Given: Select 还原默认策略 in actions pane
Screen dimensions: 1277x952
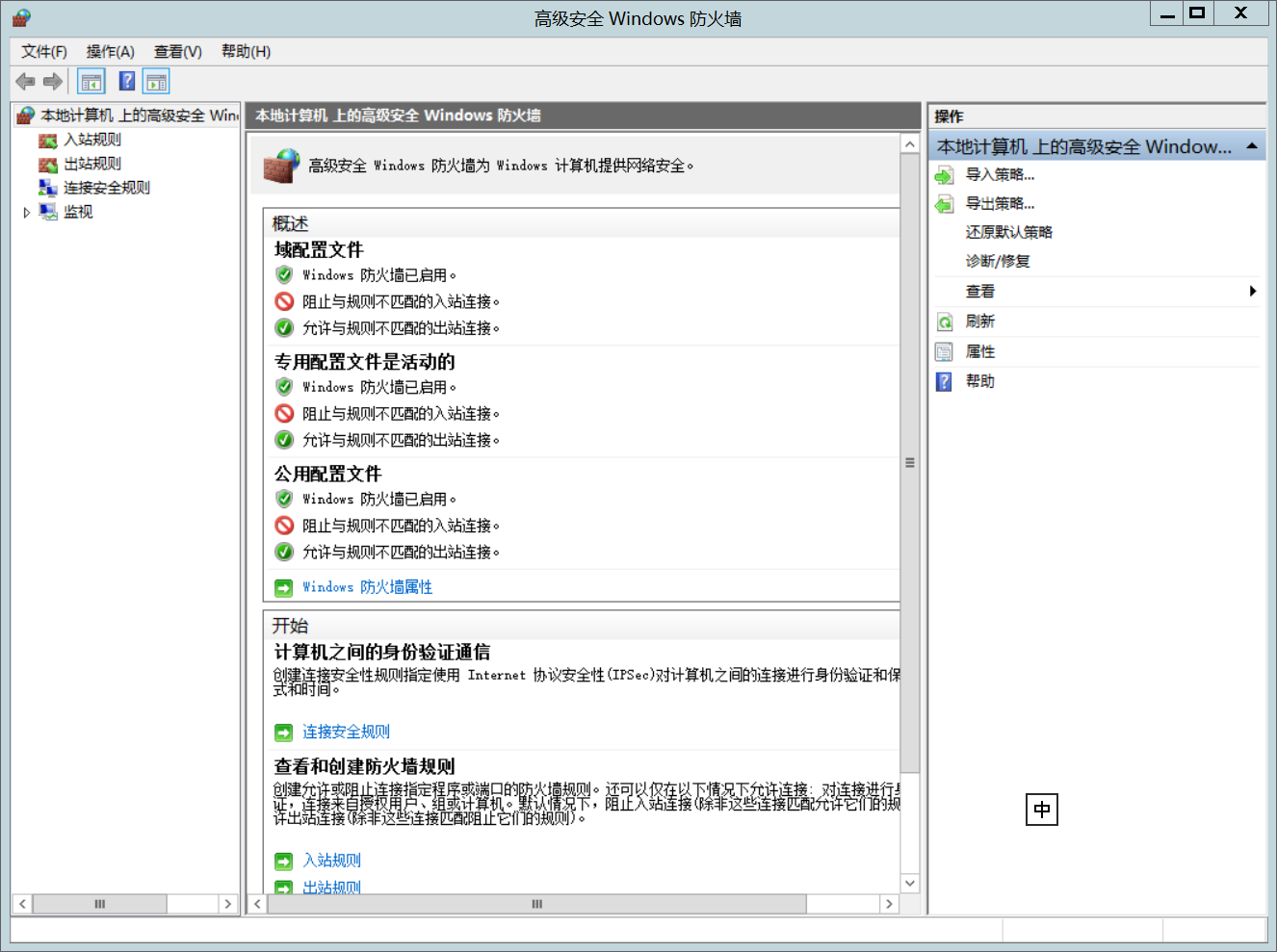Looking at the screenshot, I should click(x=1009, y=232).
